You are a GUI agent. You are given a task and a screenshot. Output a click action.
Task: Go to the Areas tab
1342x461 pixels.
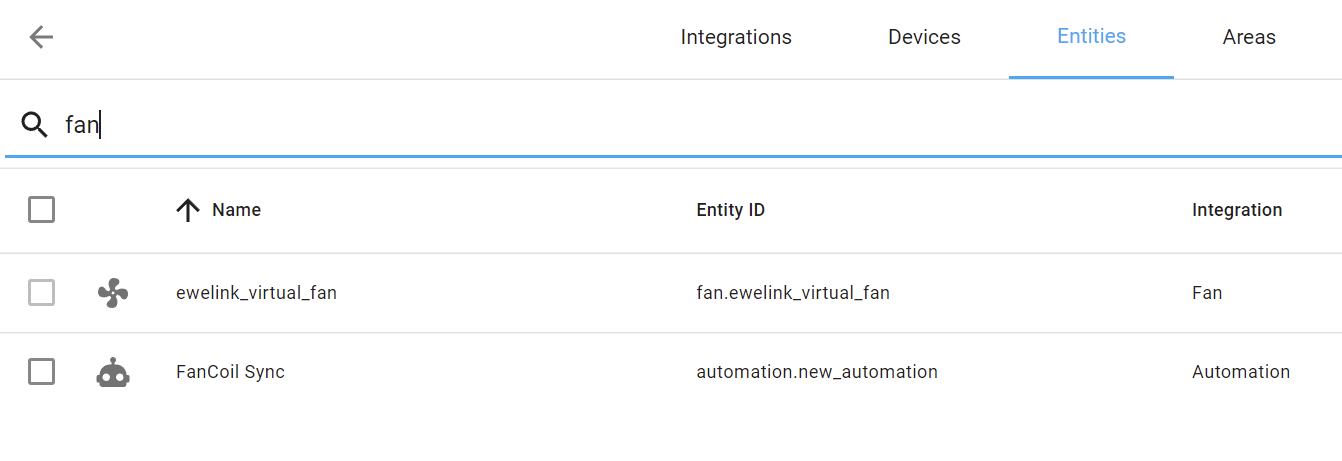pyautogui.click(x=1249, y=38)
